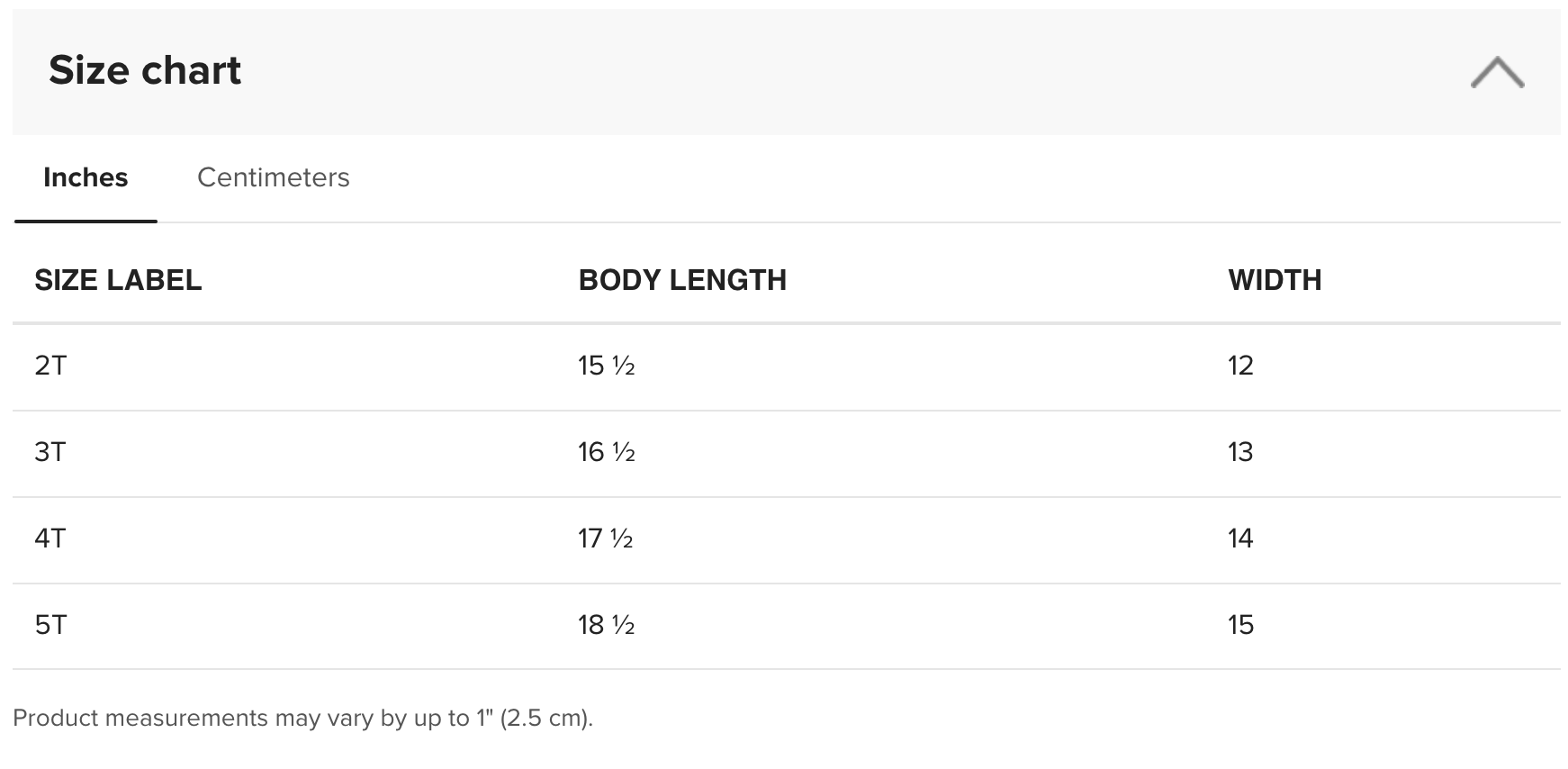1568x769 pixels.
Task: Click the SIZE LABEL column header
Action: (x=118, y=280)
